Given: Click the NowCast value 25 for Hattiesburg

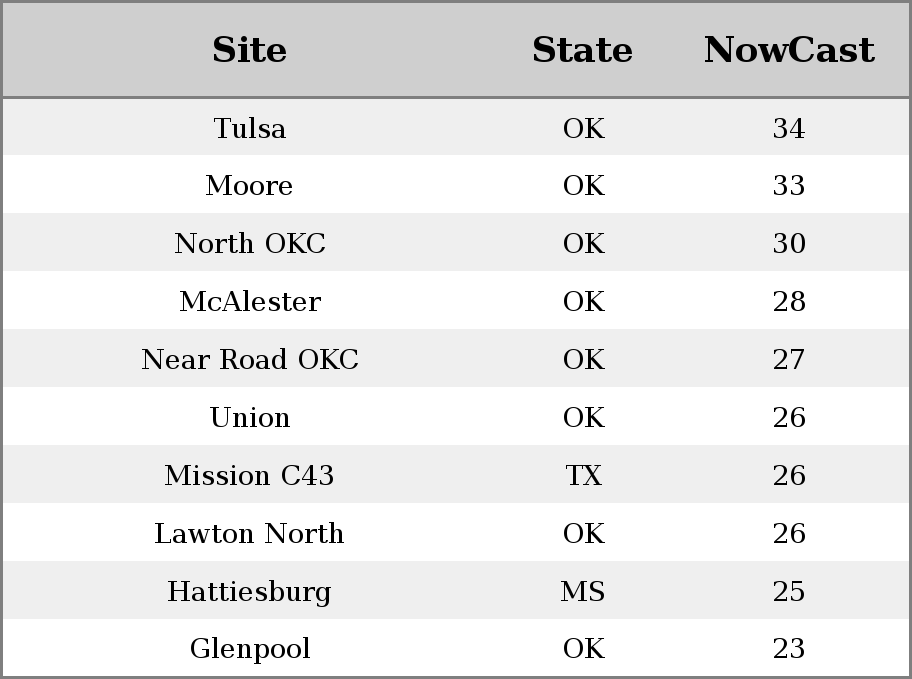Looking at the screenshot, I should click(x=789, y=591).
